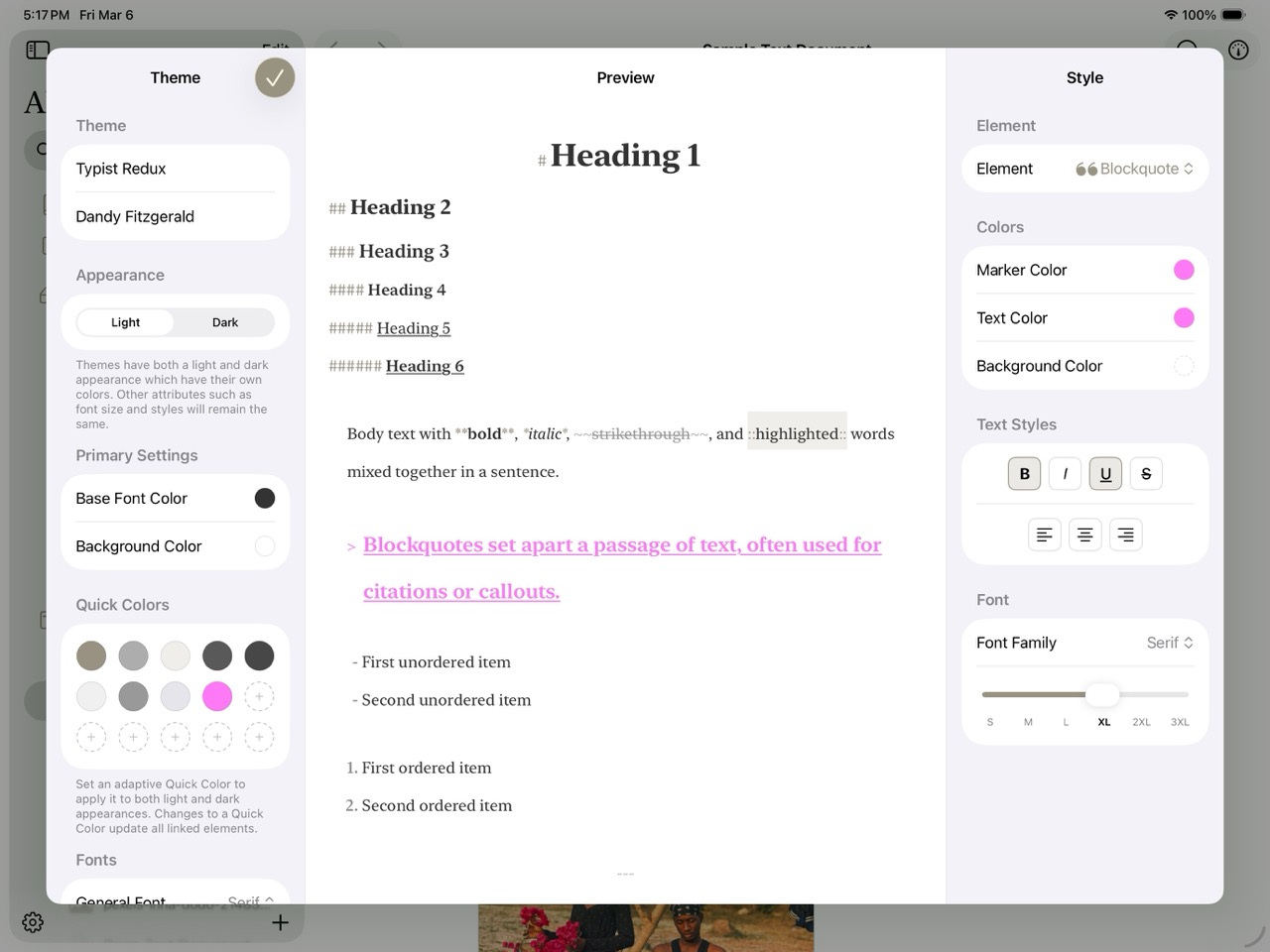Confirm theme with the checkmark icon
Screen dimensions: 1270x952
click(275, 77)
